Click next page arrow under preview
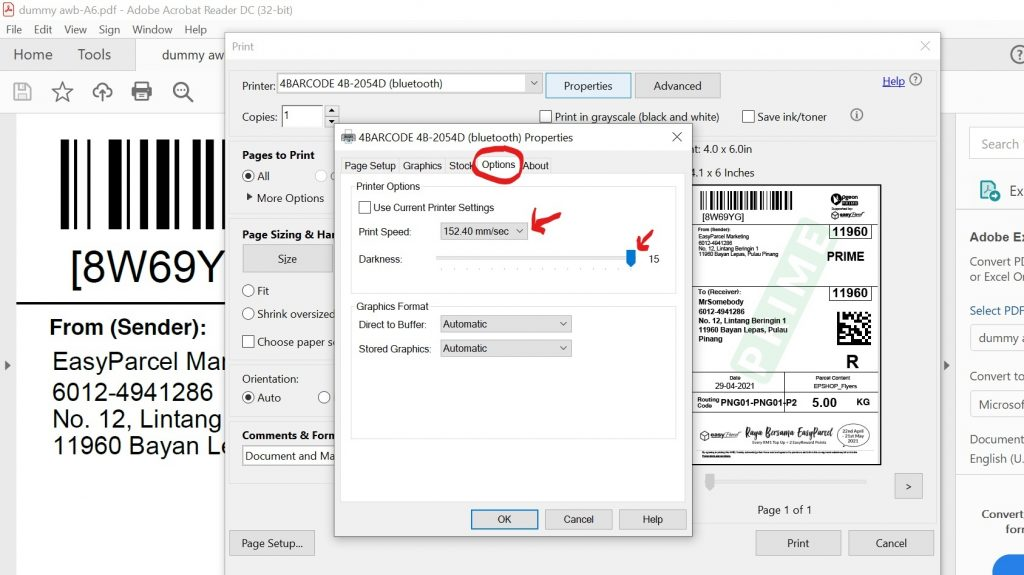The width and height of the screenshot is (1024, 575). [x=908, y=486]
